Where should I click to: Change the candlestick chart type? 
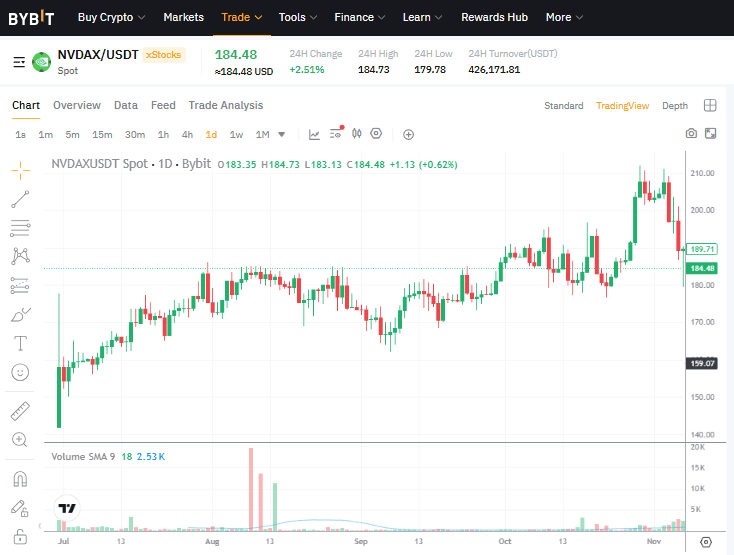click(357, 134)
